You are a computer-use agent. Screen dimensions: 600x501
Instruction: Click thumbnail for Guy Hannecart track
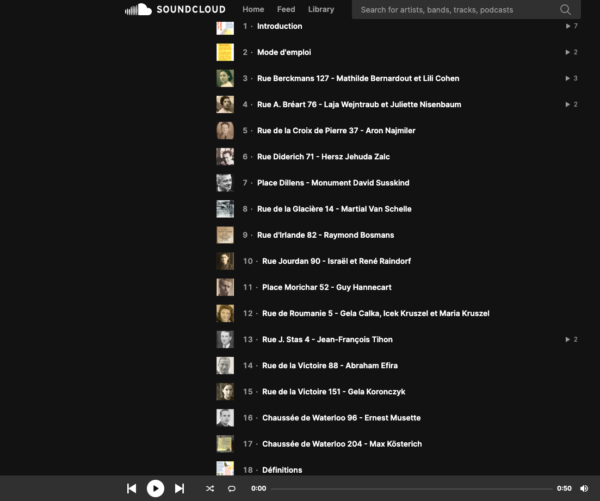(225, 287)
